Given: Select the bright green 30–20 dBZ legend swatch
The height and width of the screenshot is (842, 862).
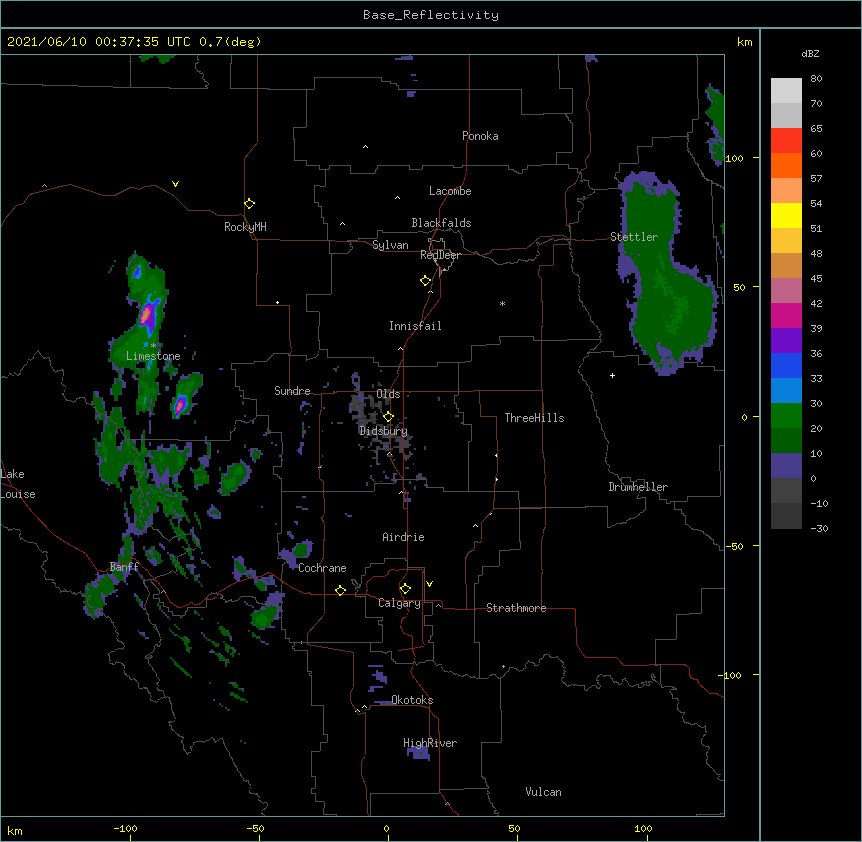Looking at the screenshot, I should [x=786, y=416].
